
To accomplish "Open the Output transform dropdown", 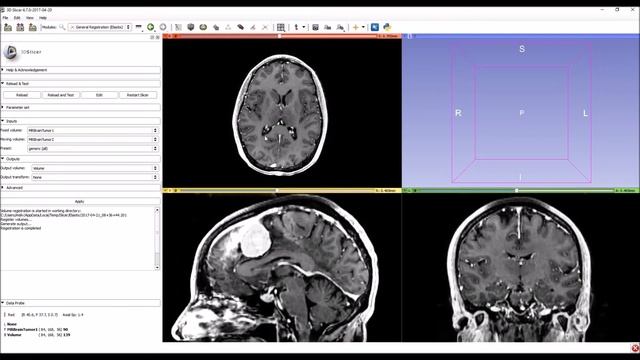I will pos(95,177).
